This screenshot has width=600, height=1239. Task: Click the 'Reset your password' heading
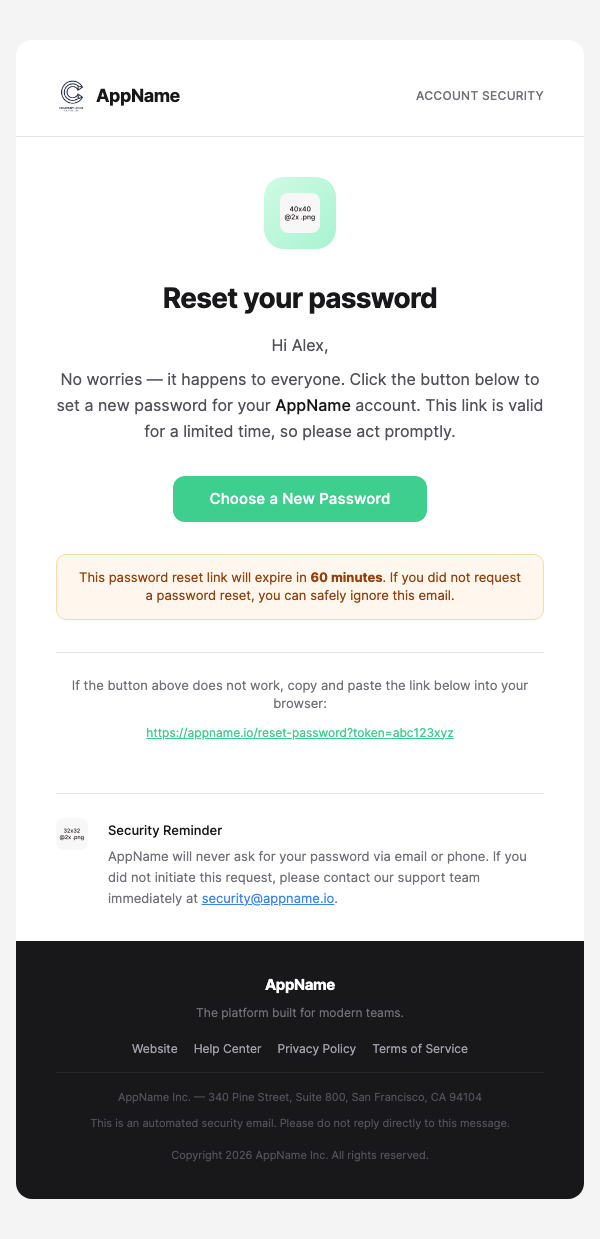[299, 297]
